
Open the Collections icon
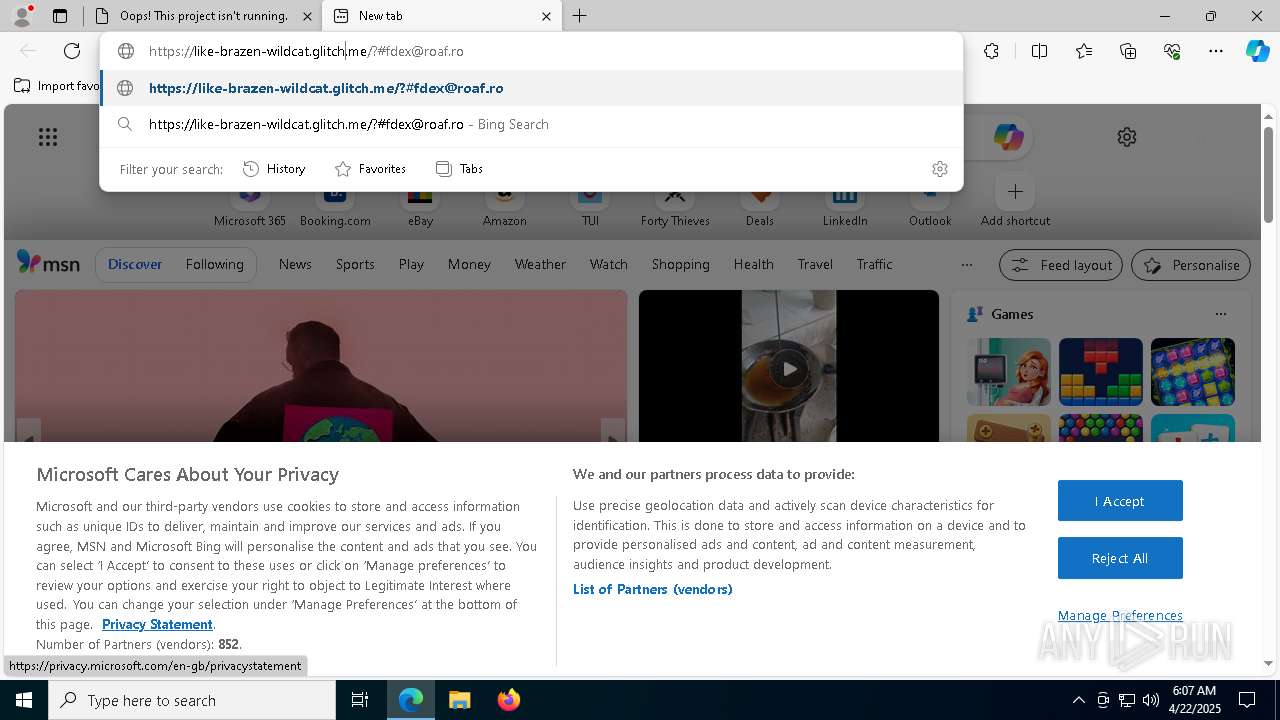pyautogui.click(x=1128, y=51)
